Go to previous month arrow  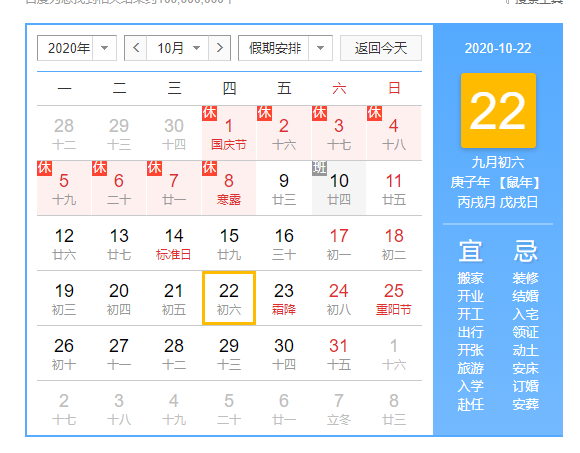[x=136, y=48]
